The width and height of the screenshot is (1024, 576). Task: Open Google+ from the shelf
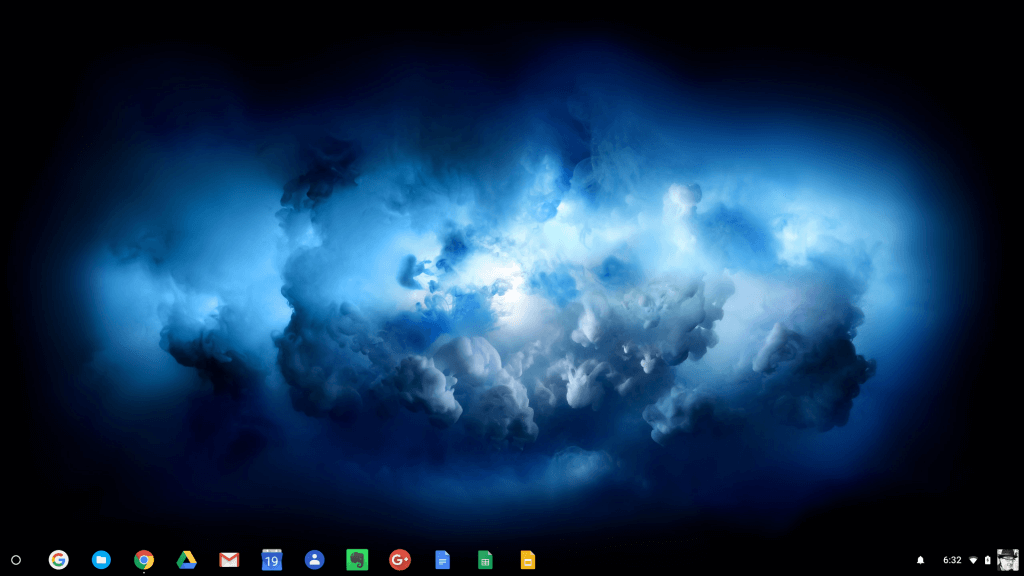pyautogui.click(x=400, y=560)
